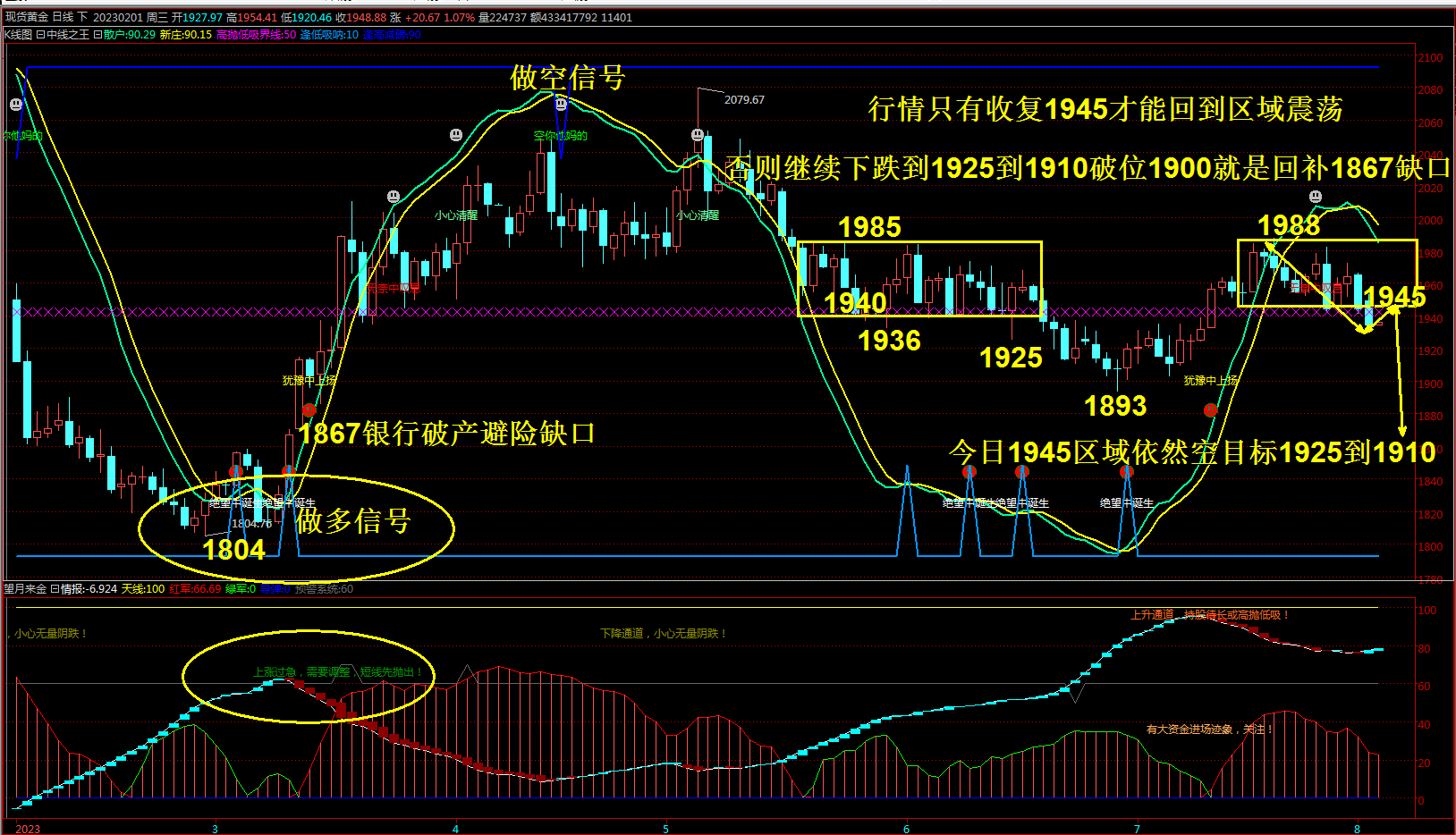Click the 高抛低吸界线:50 indicator value
Viewport: 1456px width, 835px height.
tap(256, 35)
